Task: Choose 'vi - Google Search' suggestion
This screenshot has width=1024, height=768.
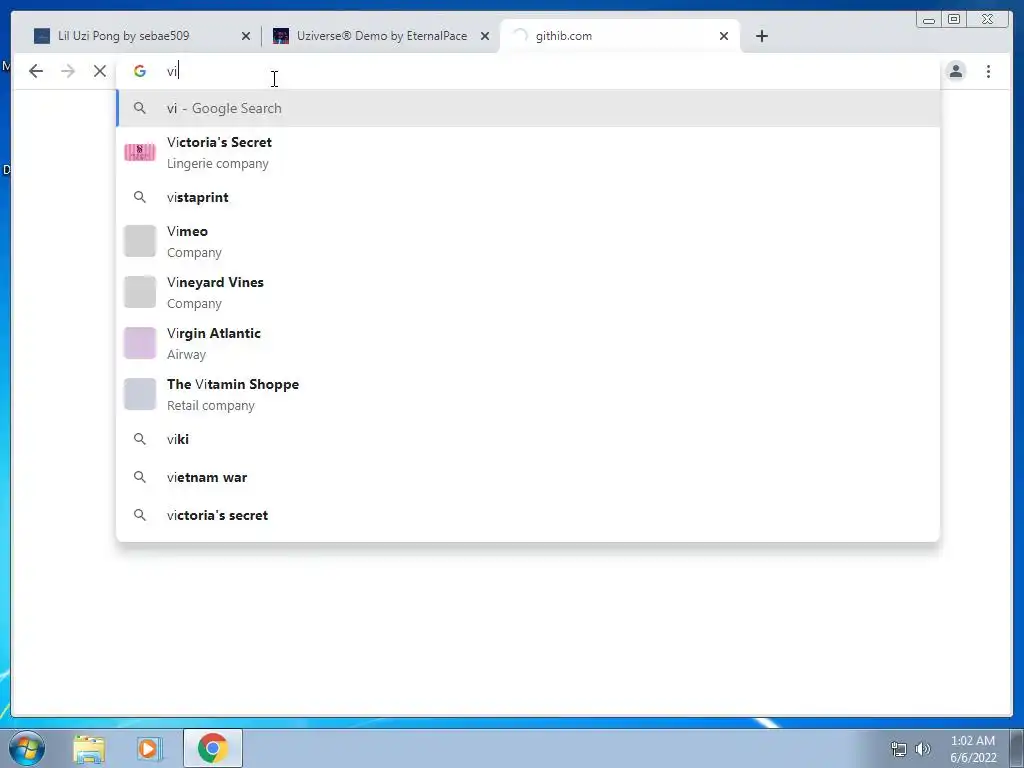Action: [528, 108]
